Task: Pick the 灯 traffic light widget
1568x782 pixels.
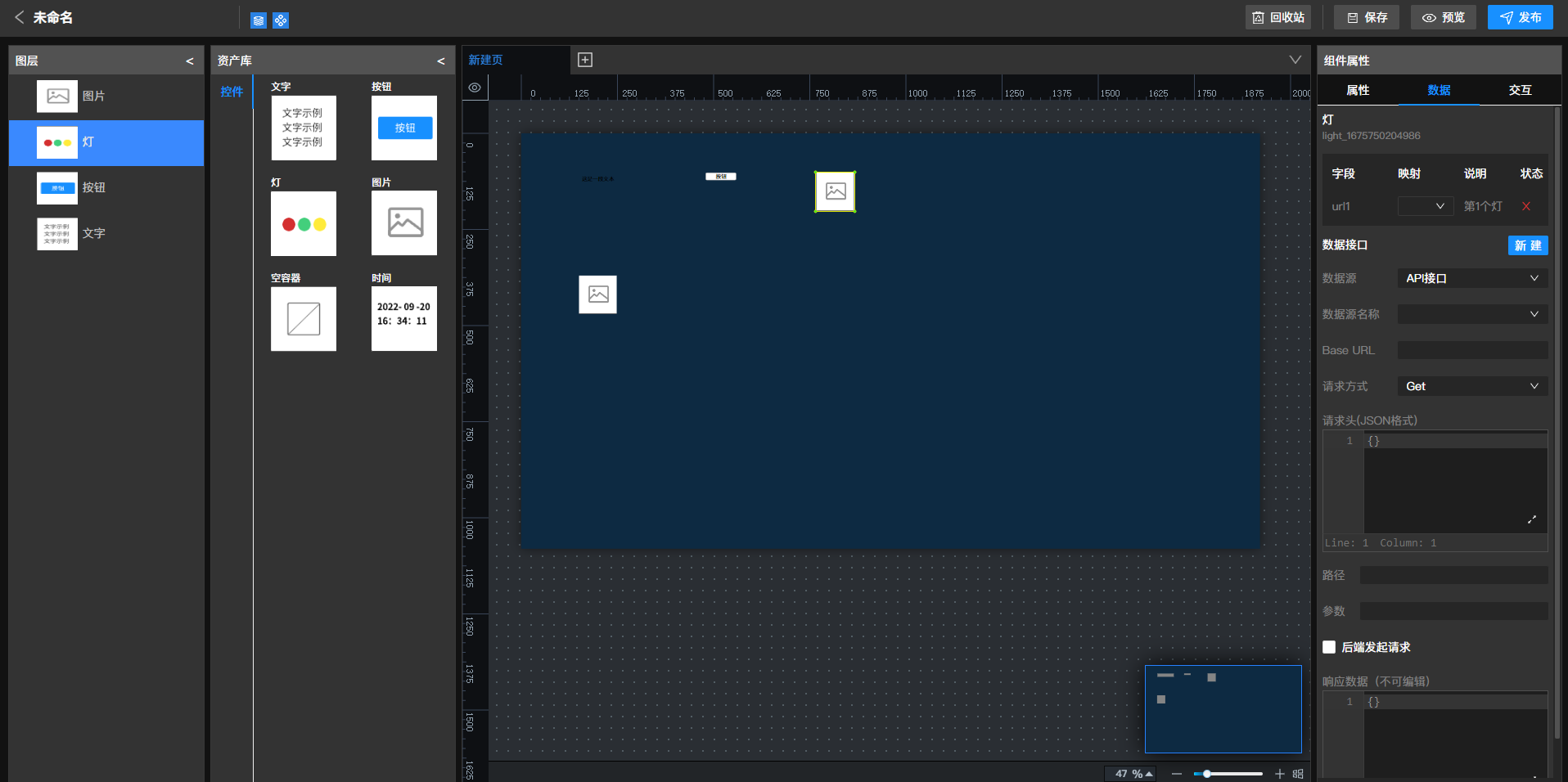Action: (x=304, y=223)
